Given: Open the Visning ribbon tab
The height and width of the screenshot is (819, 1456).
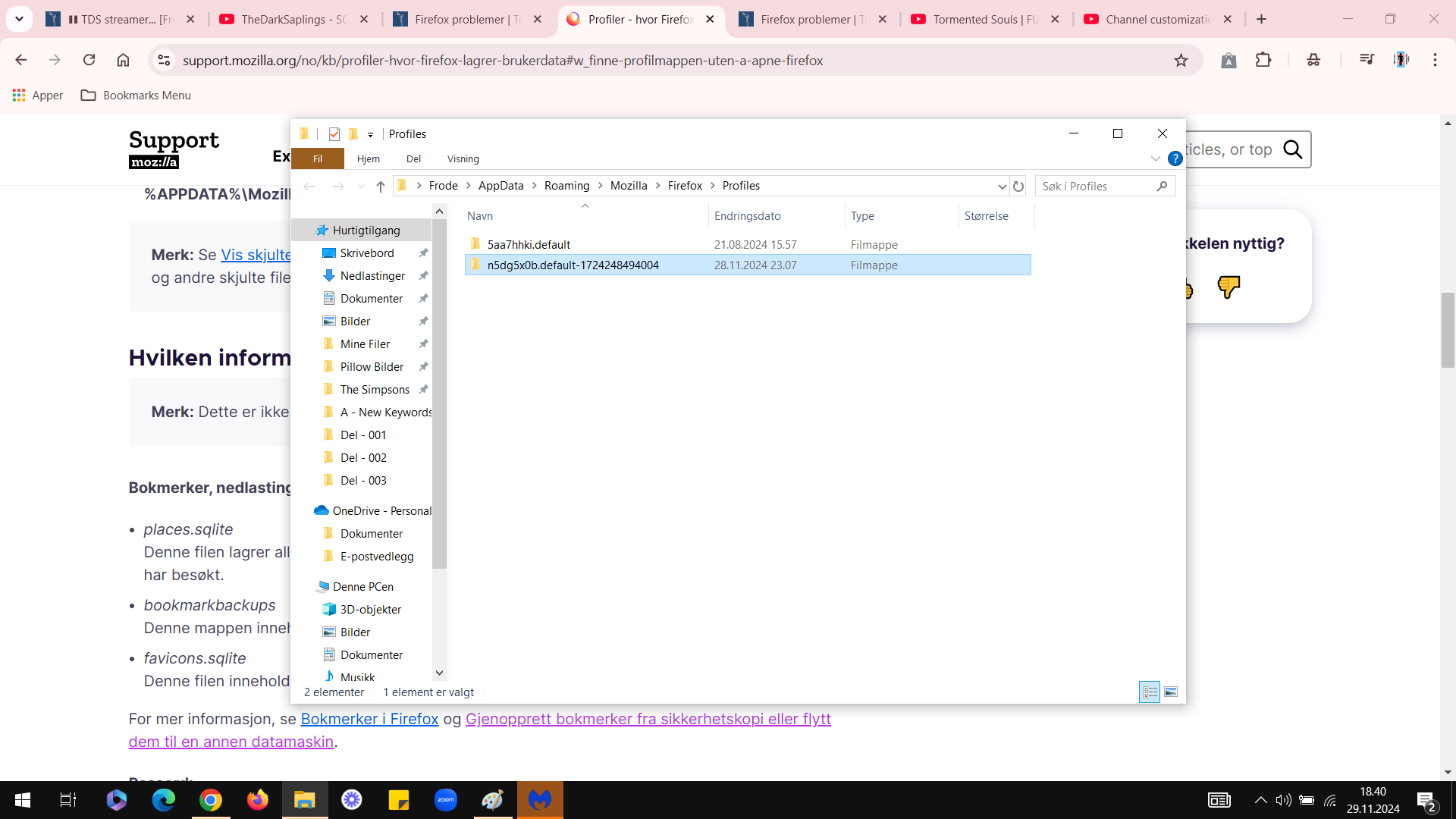Looking at the screenshot, I should click(463, 158).
